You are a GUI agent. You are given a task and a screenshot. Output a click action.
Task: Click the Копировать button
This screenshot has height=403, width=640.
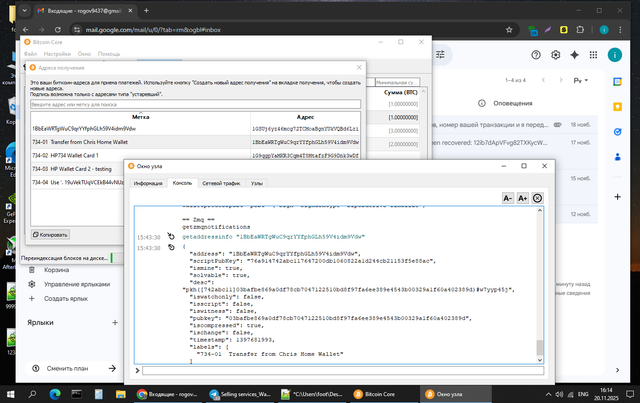pyautogui.click(x=50, y=235)
